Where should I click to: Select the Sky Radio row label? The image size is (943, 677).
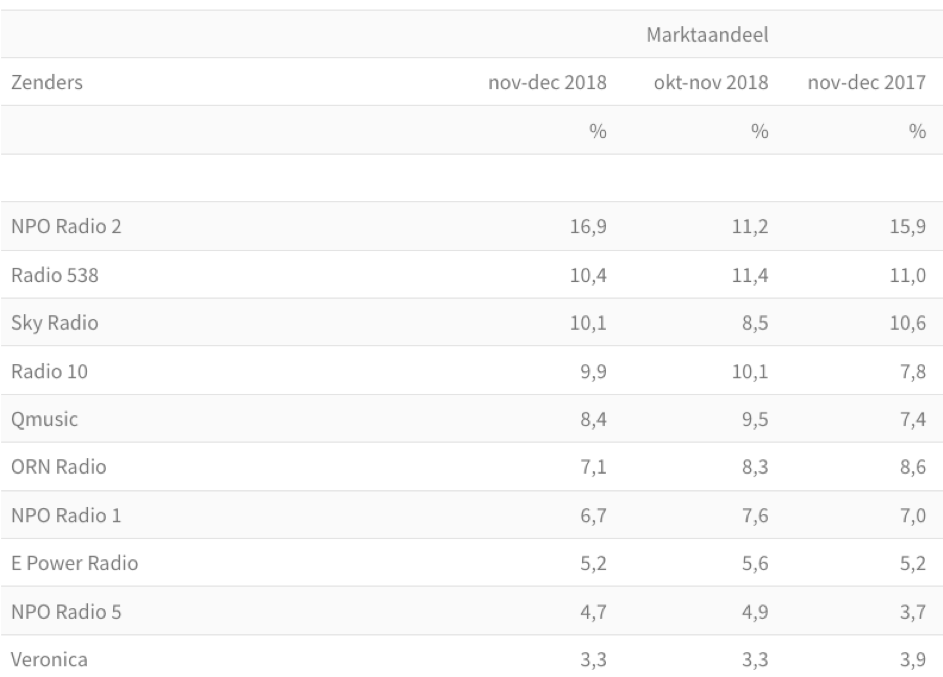[x=55, y=322]
